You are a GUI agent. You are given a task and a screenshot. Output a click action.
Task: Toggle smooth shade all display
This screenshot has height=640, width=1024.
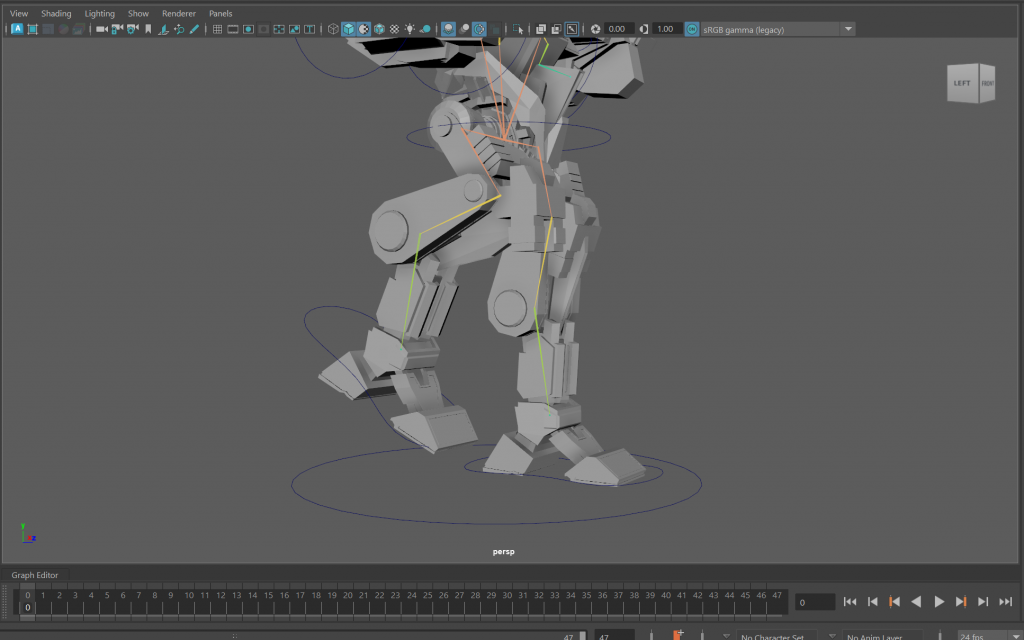348,29
